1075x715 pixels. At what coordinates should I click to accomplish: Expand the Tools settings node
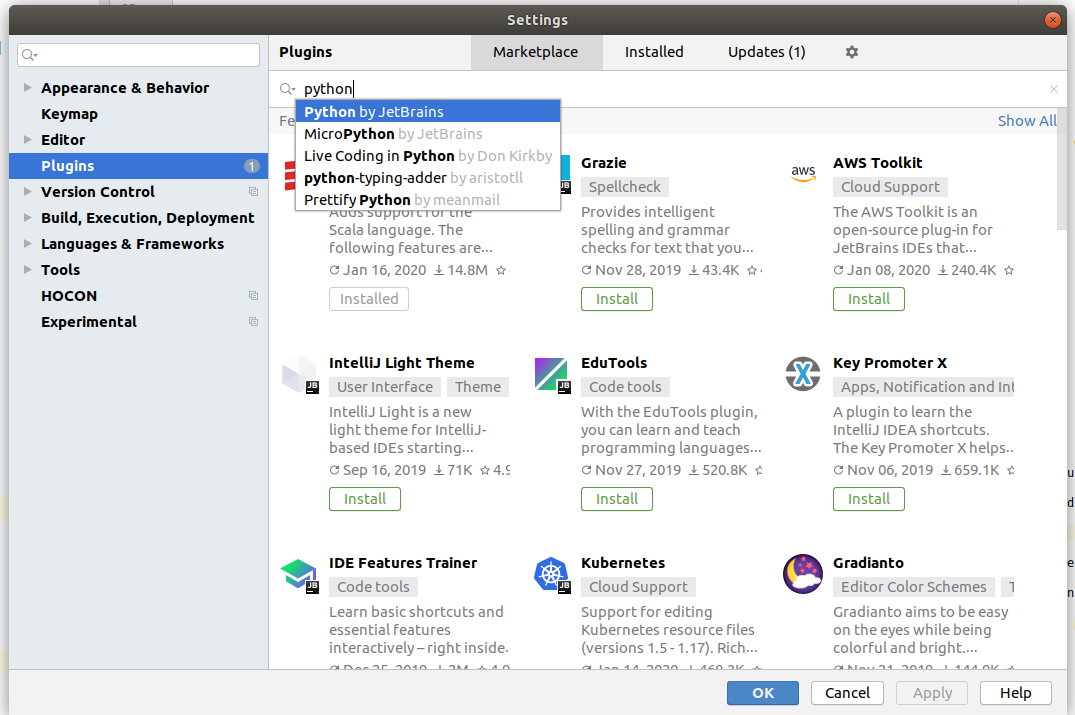tap(27, 270)
